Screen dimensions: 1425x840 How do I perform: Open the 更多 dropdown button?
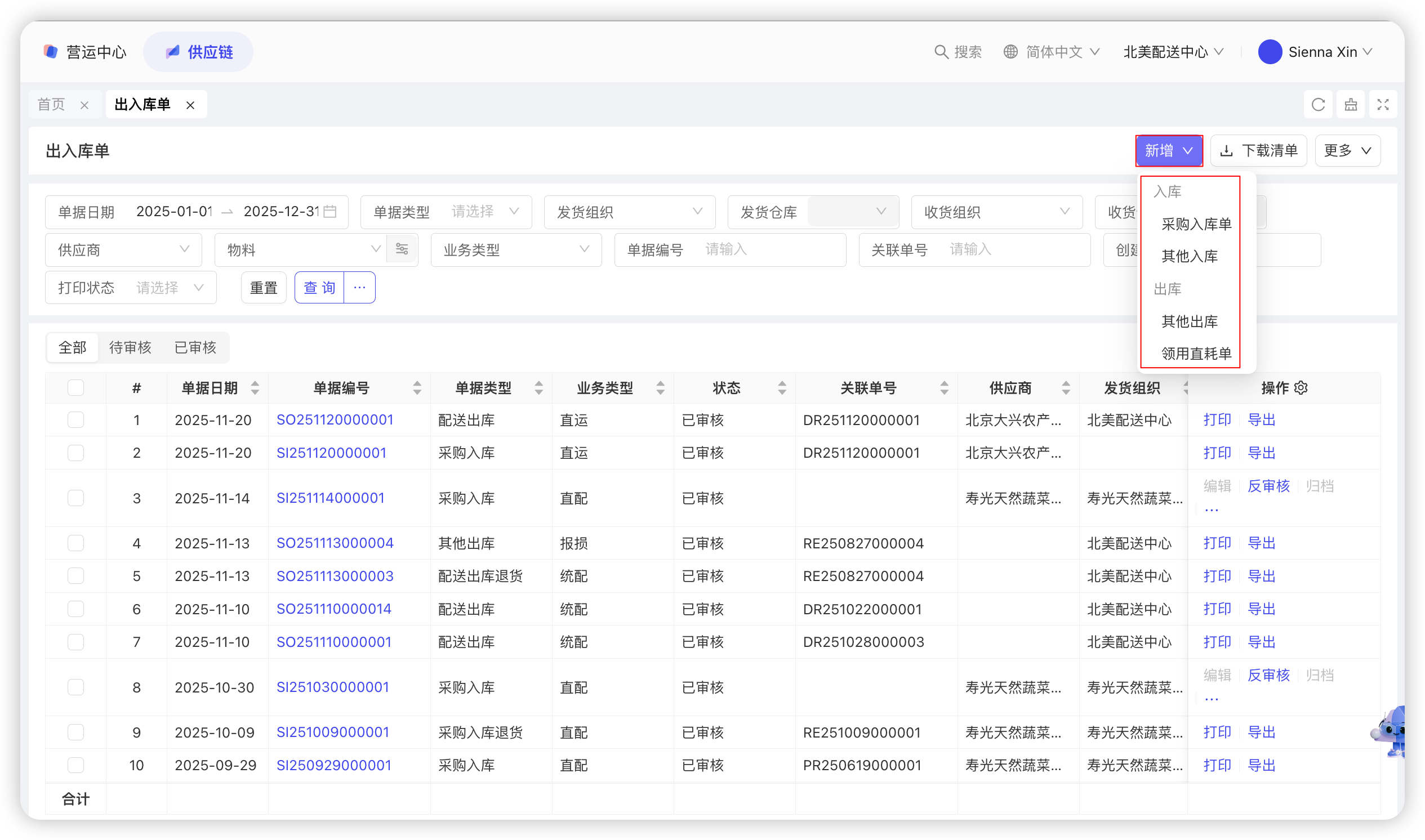1347,150
